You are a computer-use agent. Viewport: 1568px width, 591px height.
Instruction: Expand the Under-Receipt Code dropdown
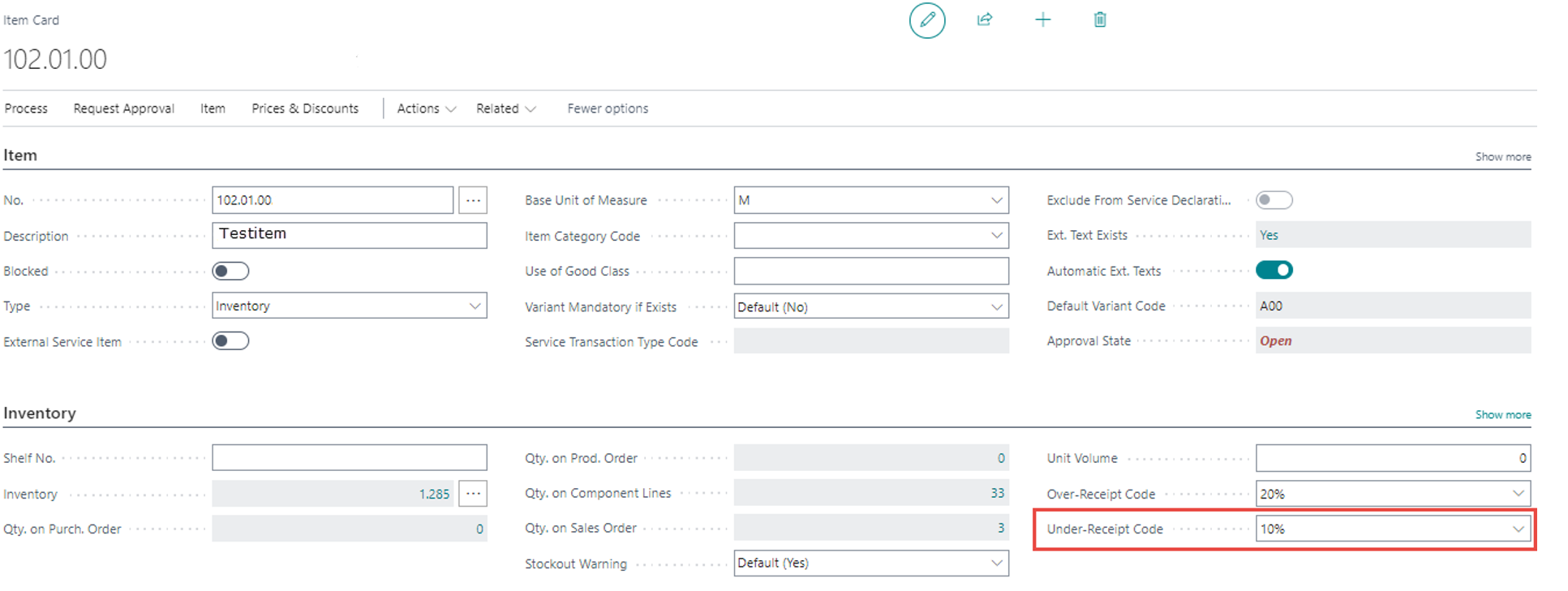tap(1518, 529)
